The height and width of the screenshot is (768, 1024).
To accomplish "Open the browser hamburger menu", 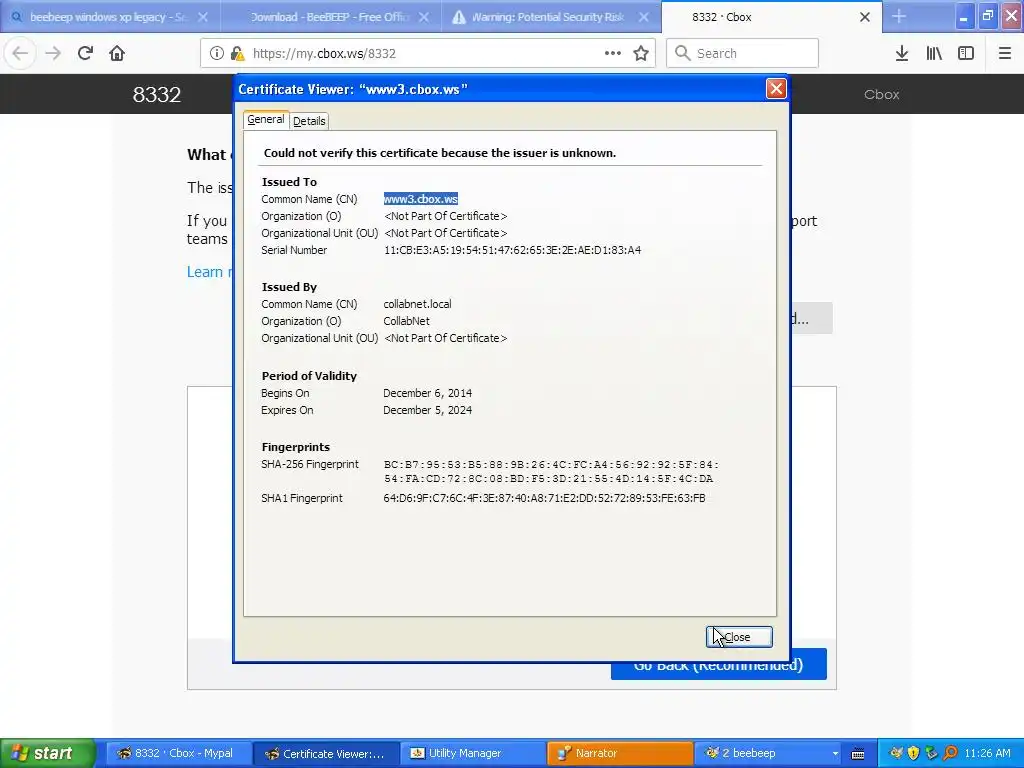I will (1004, 53).
